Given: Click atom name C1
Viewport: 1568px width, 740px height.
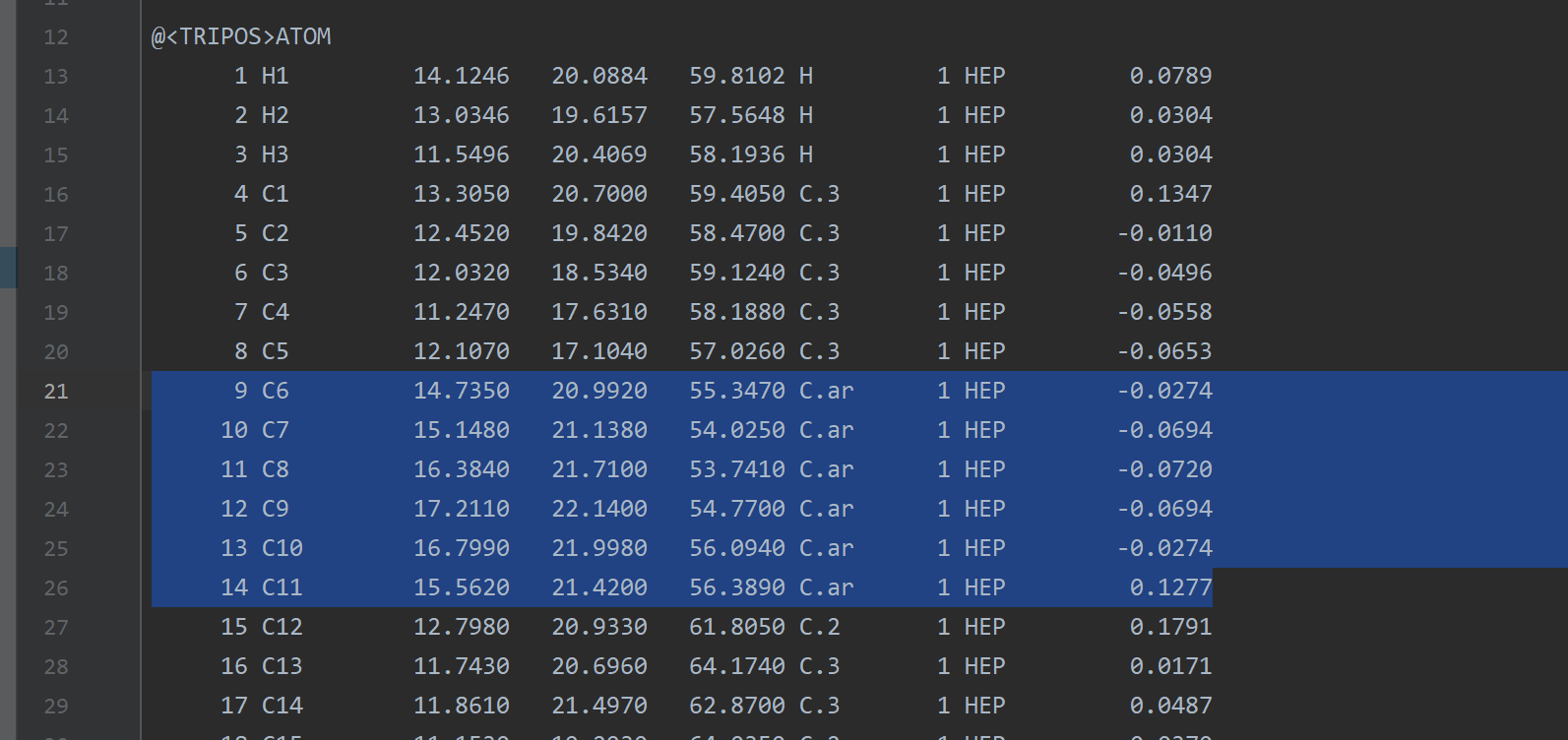Looking at the screenshot, I should pyautogui.click(x=276, y=194).
